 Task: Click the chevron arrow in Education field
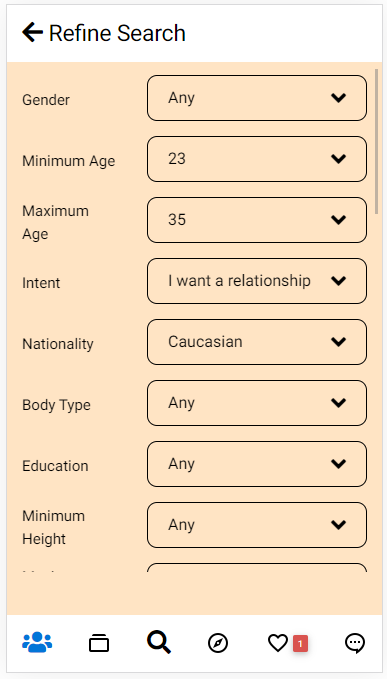click(338, 464)
